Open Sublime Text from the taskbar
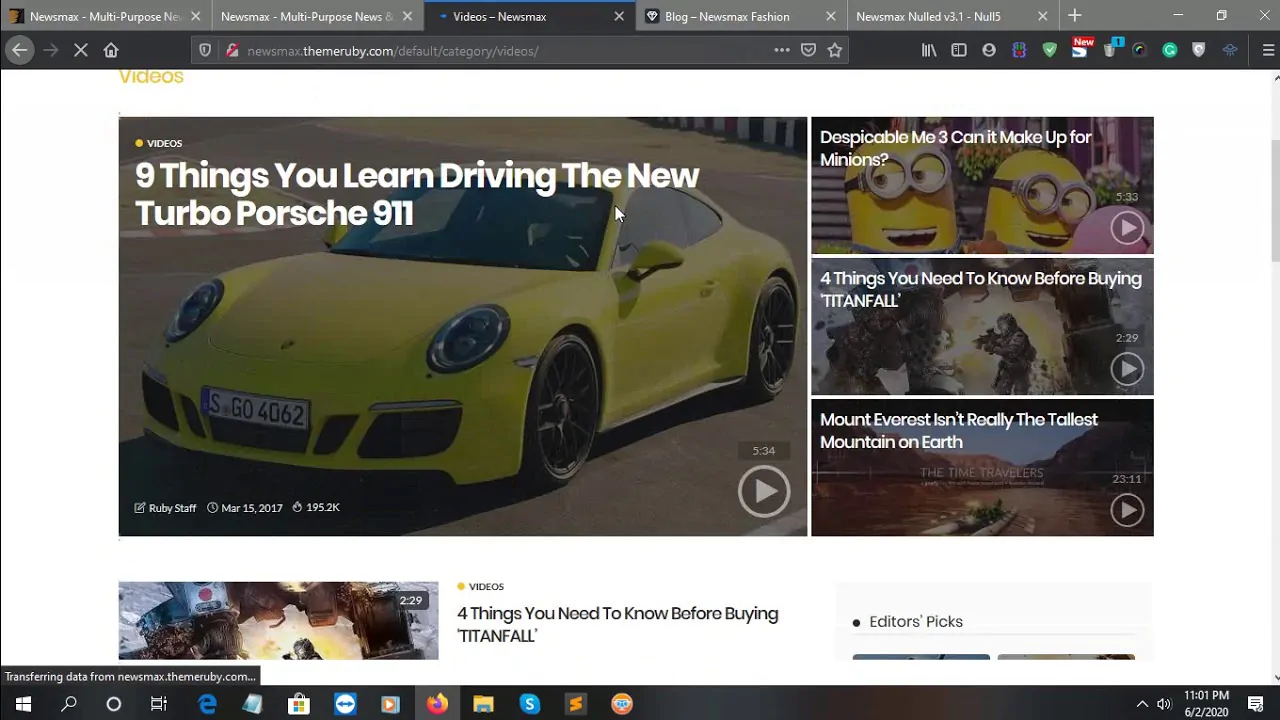This screenshot has height=720, width=1280. [575, 704]
